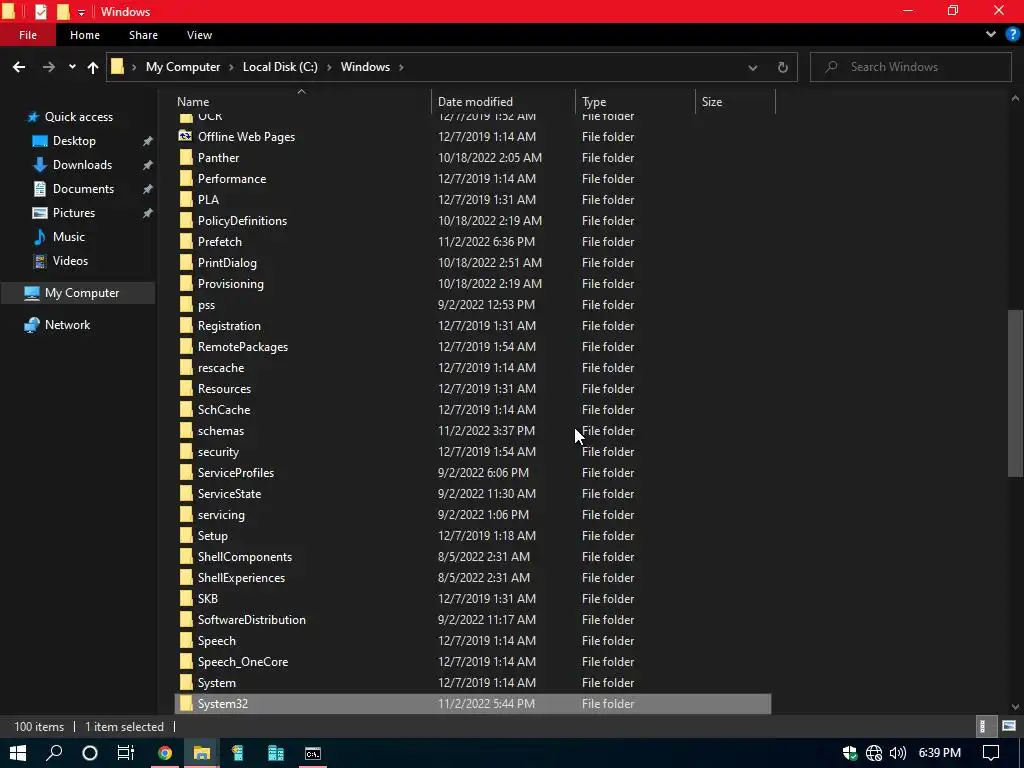This screenshot has height=768, width=1024.
Task: Open Pictures in navigation pane
Action: coord(73,213)
